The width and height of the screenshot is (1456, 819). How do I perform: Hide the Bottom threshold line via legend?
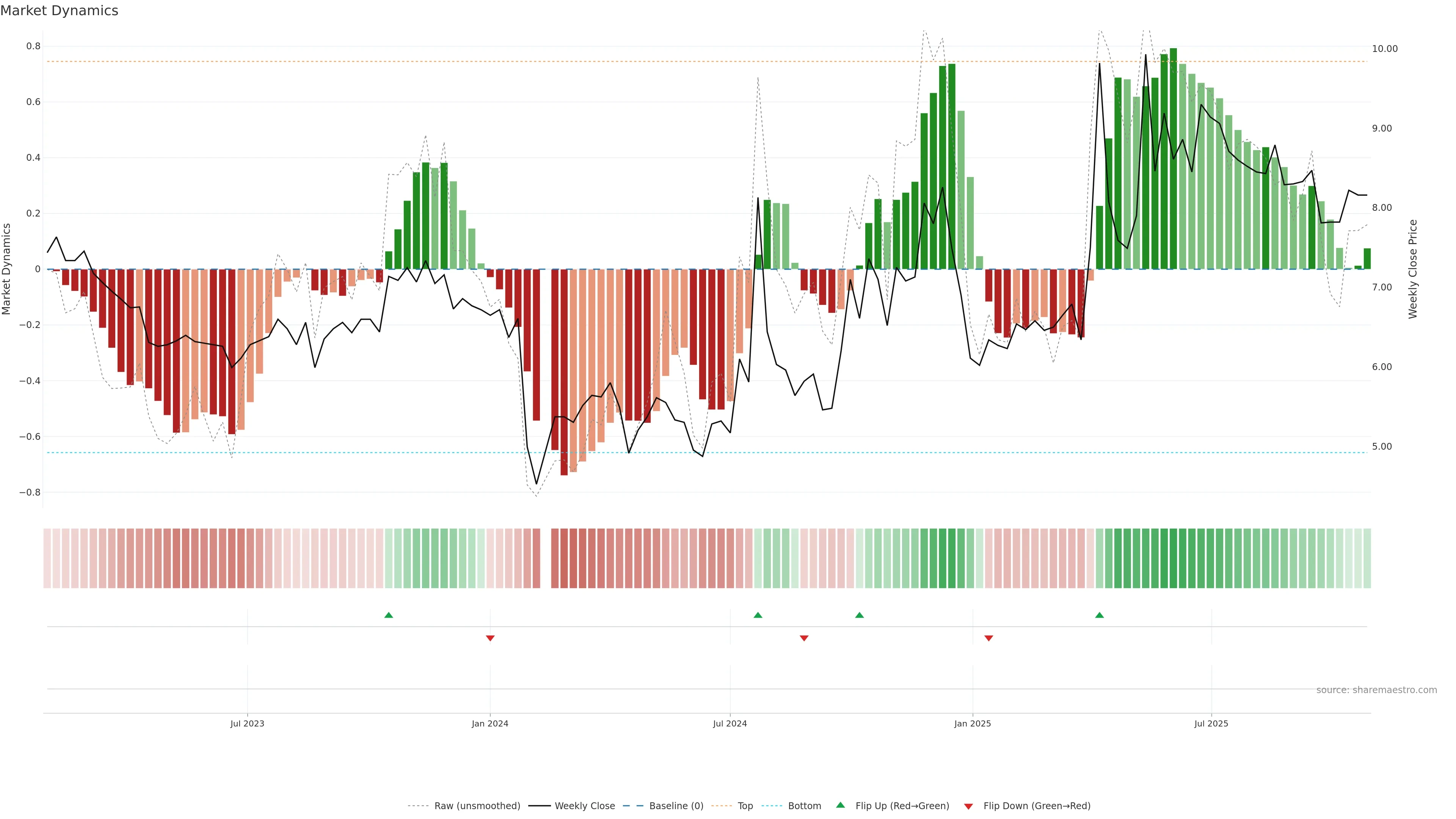tap(804, 806)
